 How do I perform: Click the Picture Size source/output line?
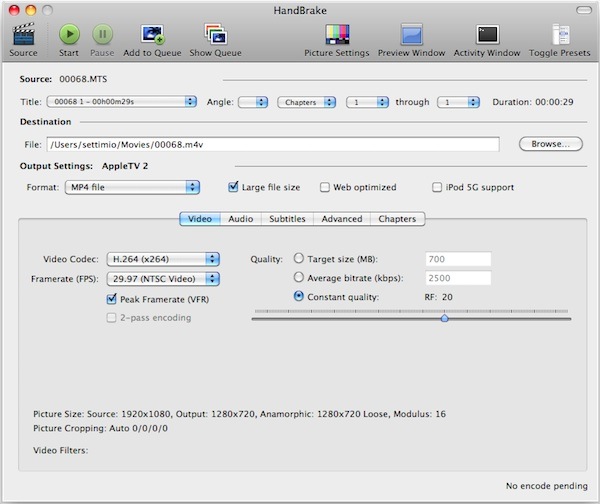click(x=240, y=414)
